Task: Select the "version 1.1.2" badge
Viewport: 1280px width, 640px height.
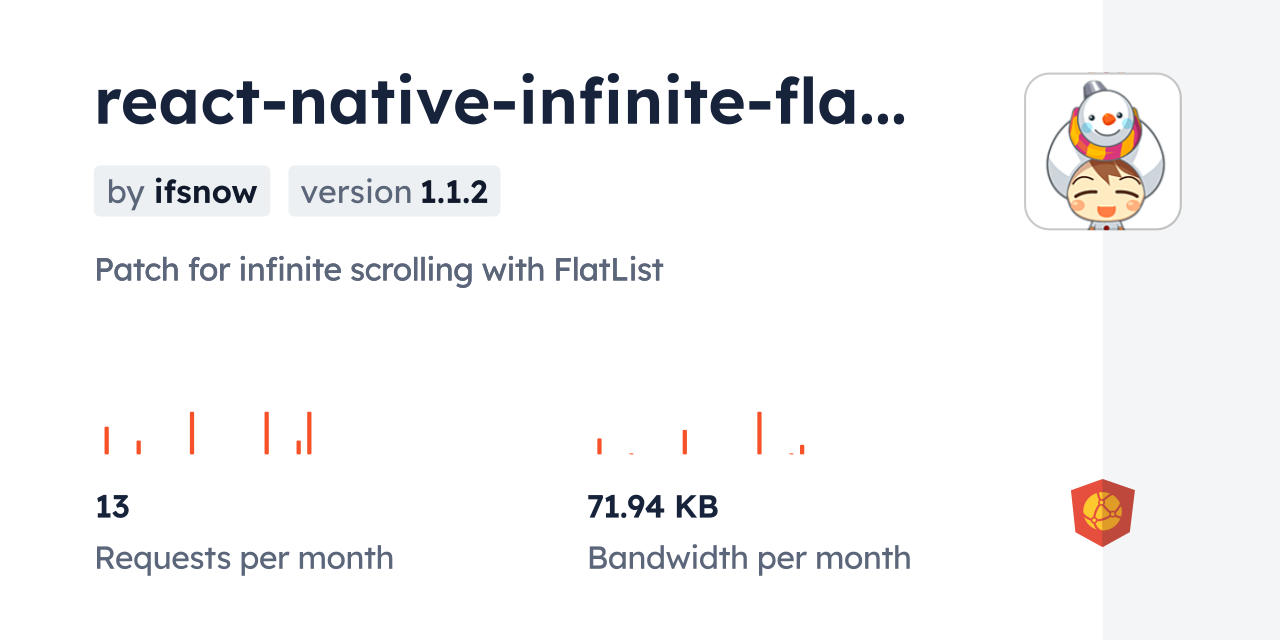Action: coord(394,191)
